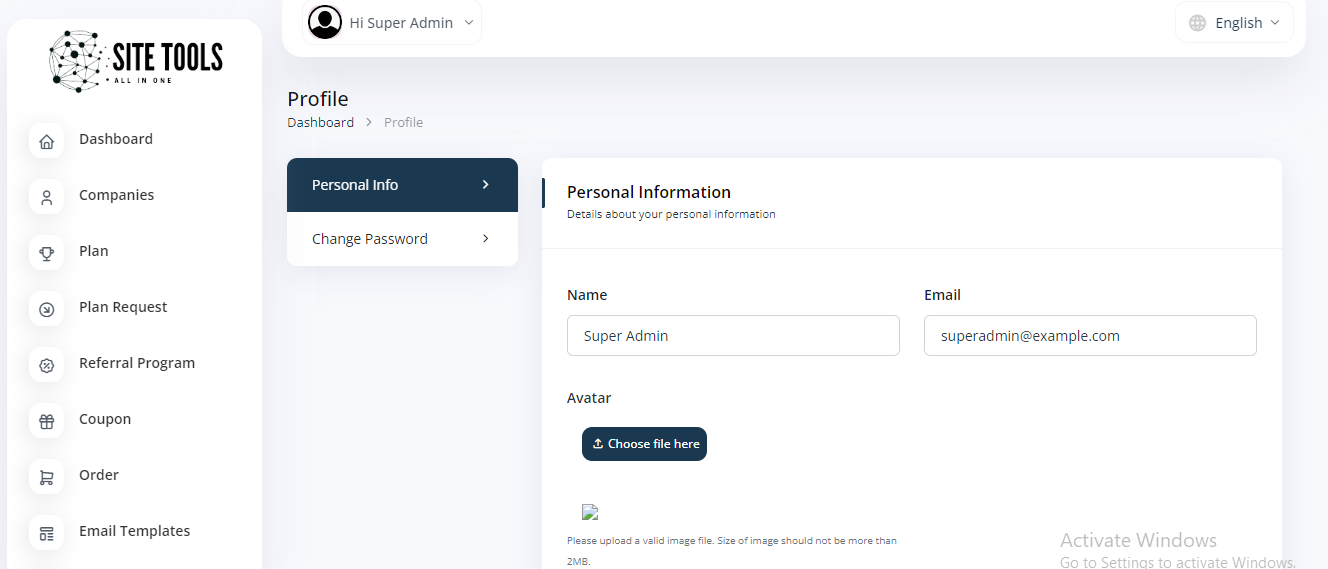Image resolution: width=1328 pixels, height=569 pixels.
Task: Click the avatar image preview thumbnail
Action: coord(590,512)
